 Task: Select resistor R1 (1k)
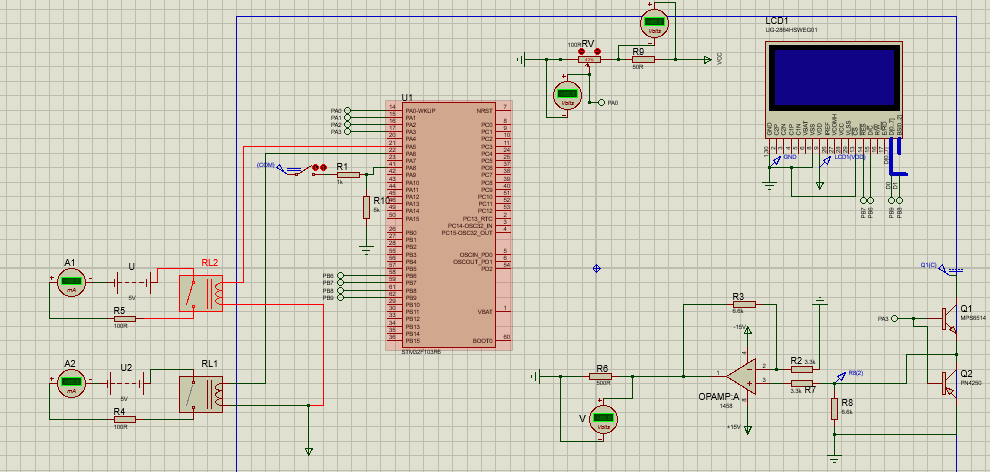click(x=348, y=174)
